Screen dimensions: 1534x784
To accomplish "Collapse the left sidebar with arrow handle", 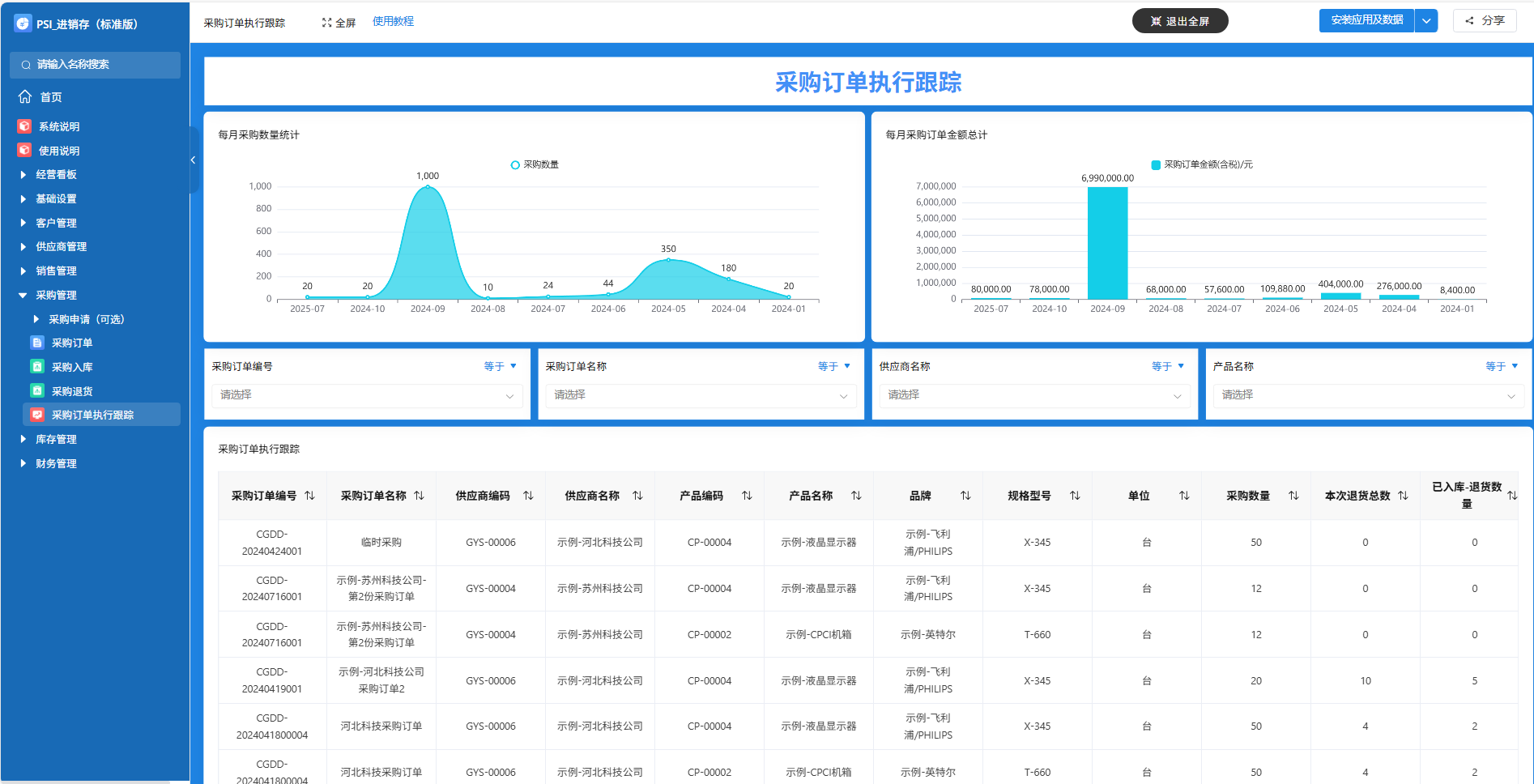I will tap(193, 160).
